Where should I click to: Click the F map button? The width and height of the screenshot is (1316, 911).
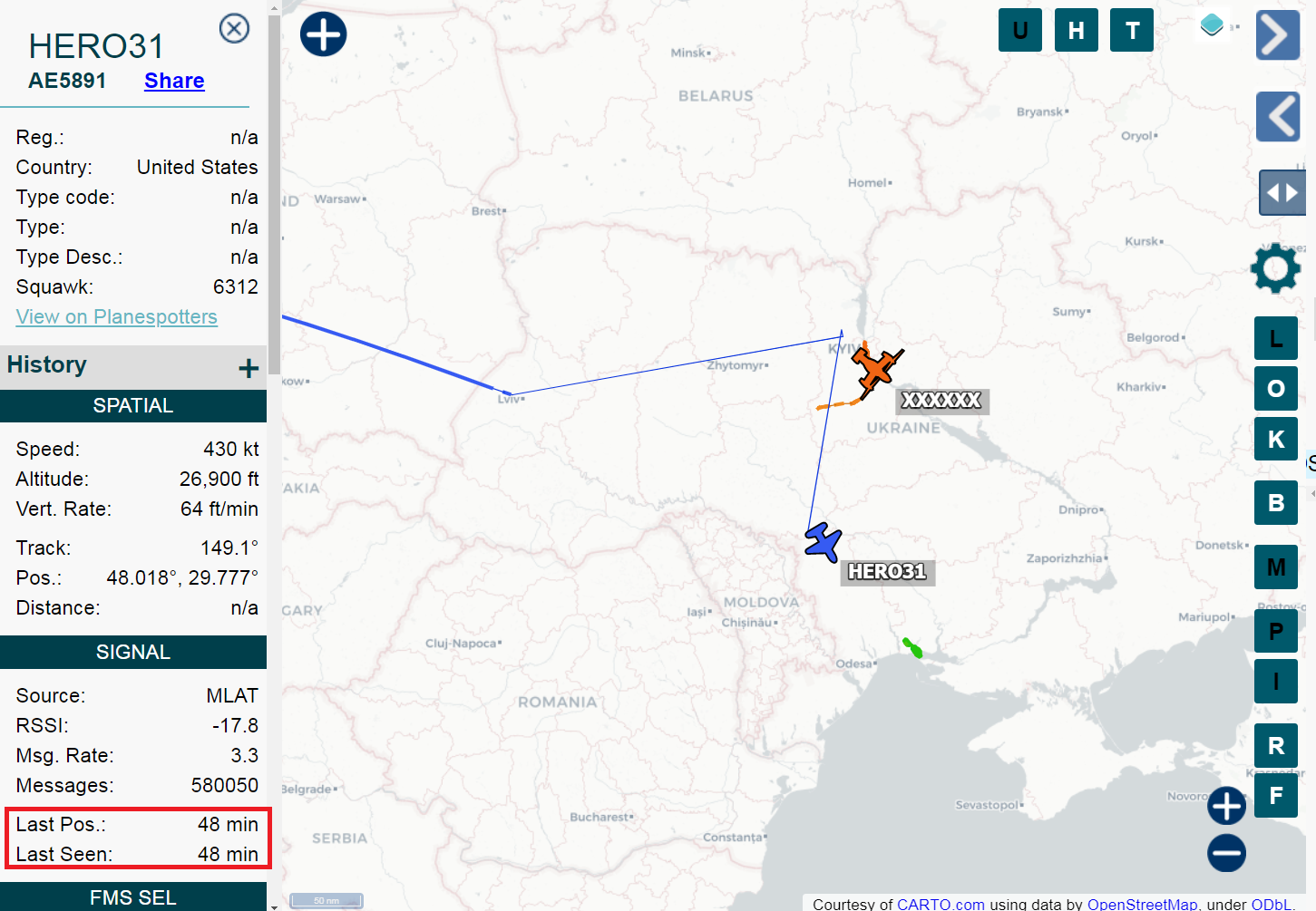click(x=1276, y=796)
